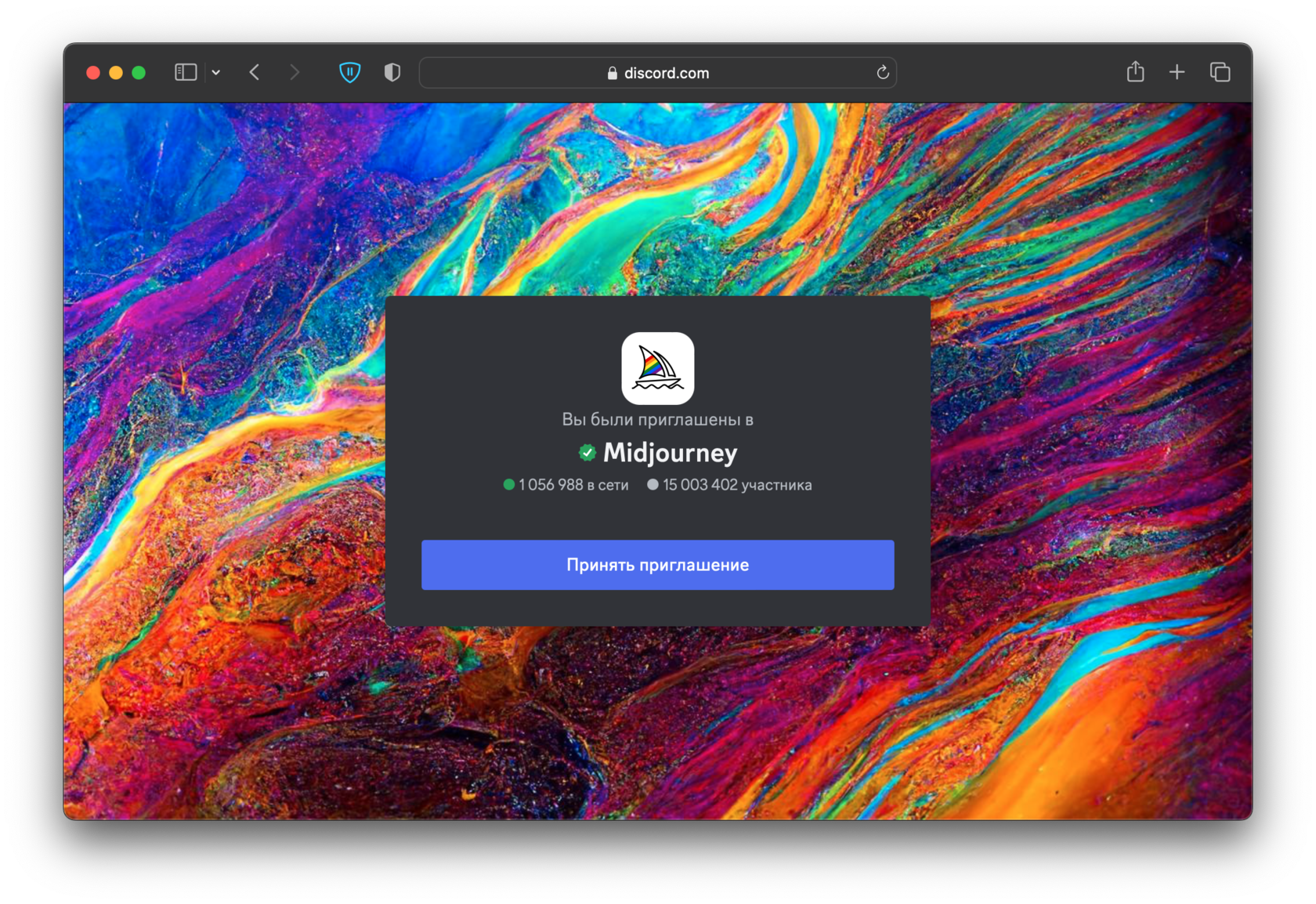Open the Share menu icon
This screenshot has width=1316, height=904.
coord(1136,72)
